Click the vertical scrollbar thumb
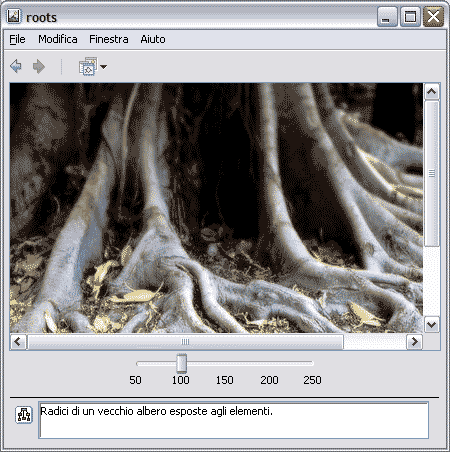450x452 pixels. tap(432, 173)
